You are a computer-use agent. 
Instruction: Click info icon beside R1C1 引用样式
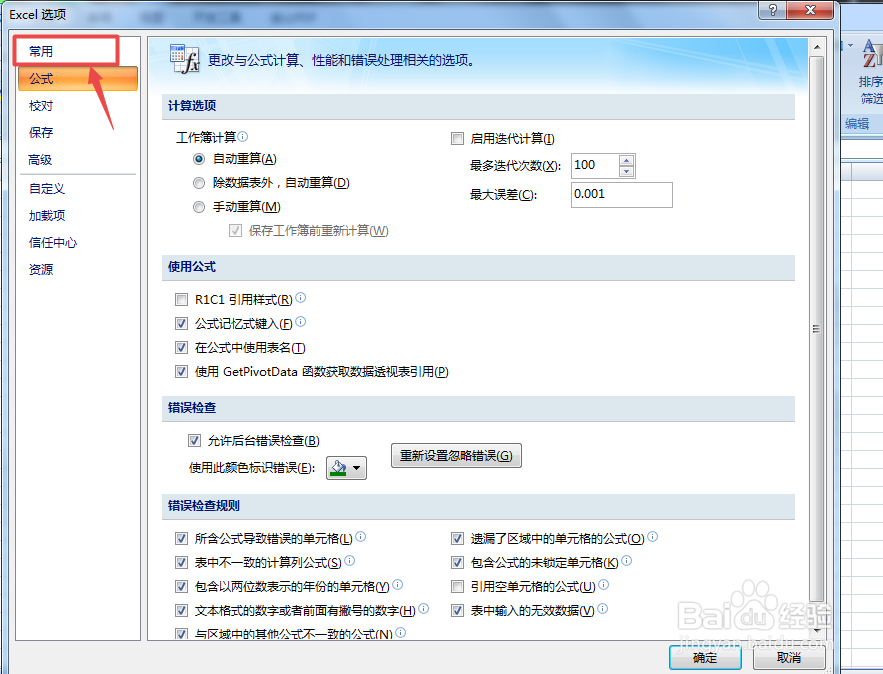[301, 297]
